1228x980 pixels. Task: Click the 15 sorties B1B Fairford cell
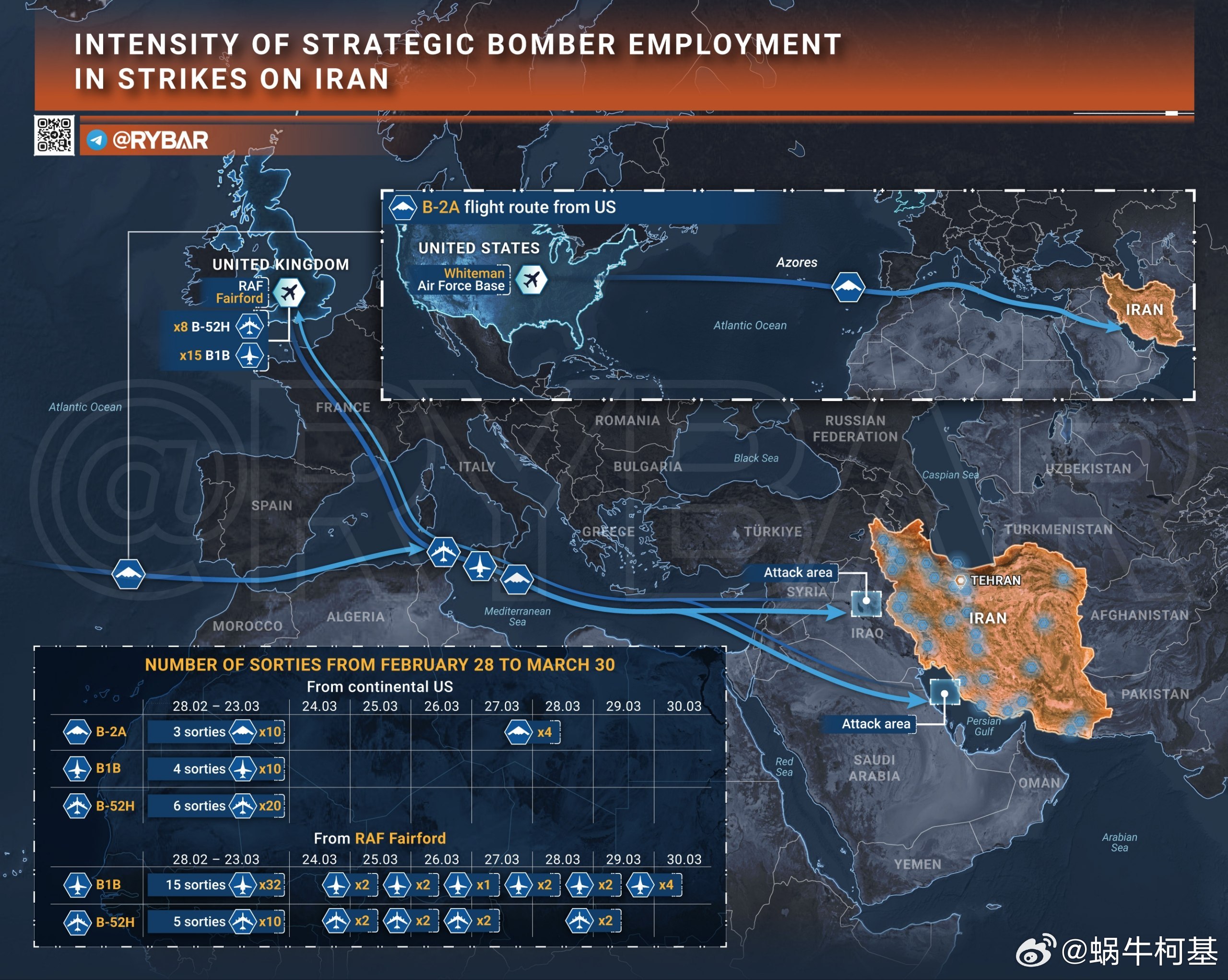(x=195, y=885)
